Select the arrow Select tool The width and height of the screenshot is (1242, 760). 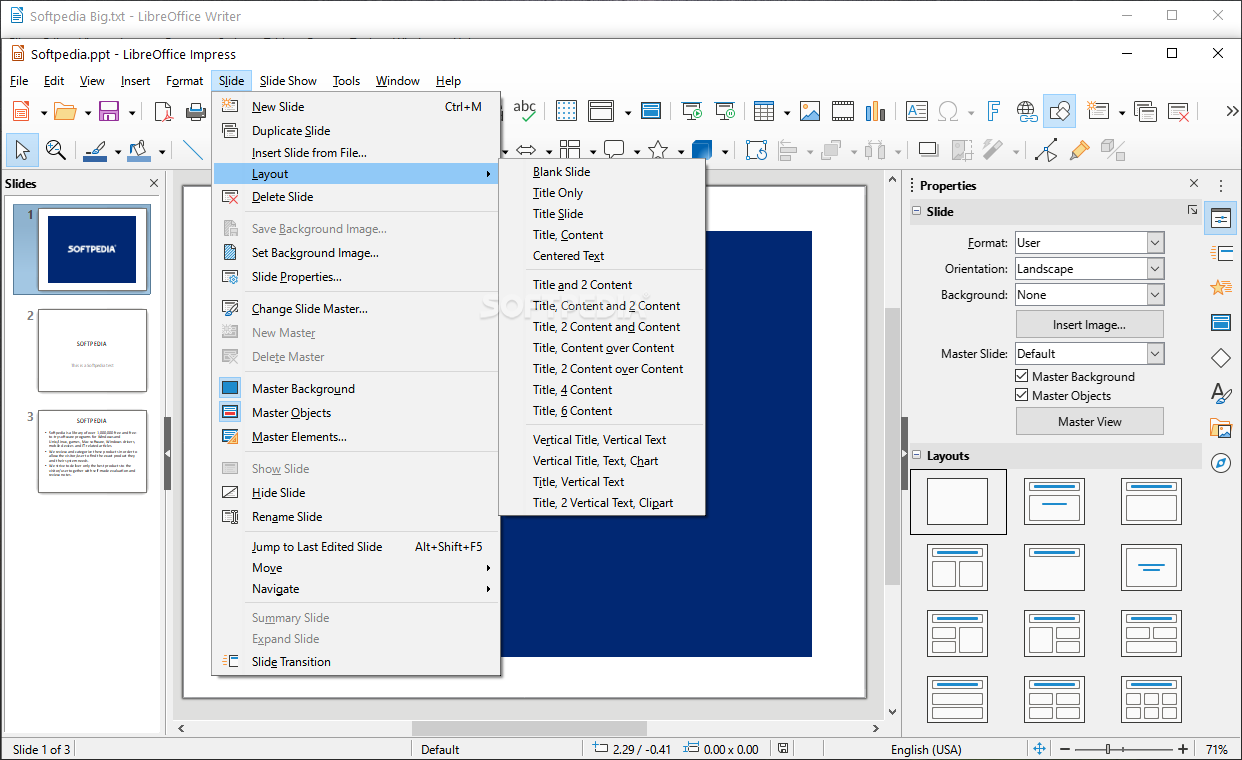pos(22,150)
